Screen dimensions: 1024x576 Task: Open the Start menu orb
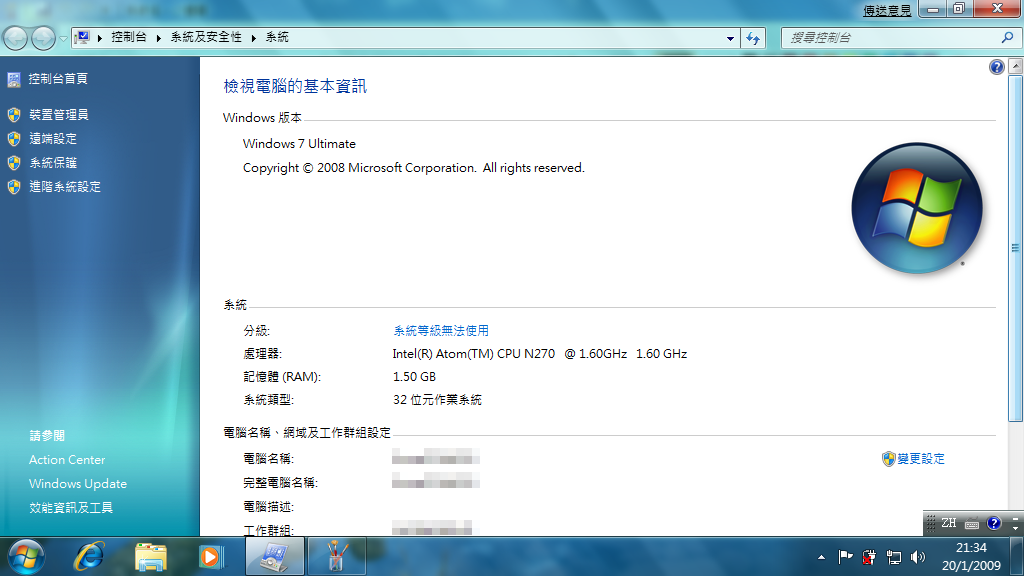click(x=26, y=557)
